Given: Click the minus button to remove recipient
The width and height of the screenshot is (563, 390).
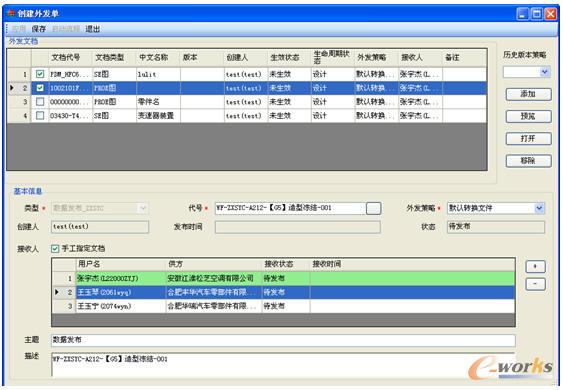Looking at the screenshot, I should click(535, 284).
